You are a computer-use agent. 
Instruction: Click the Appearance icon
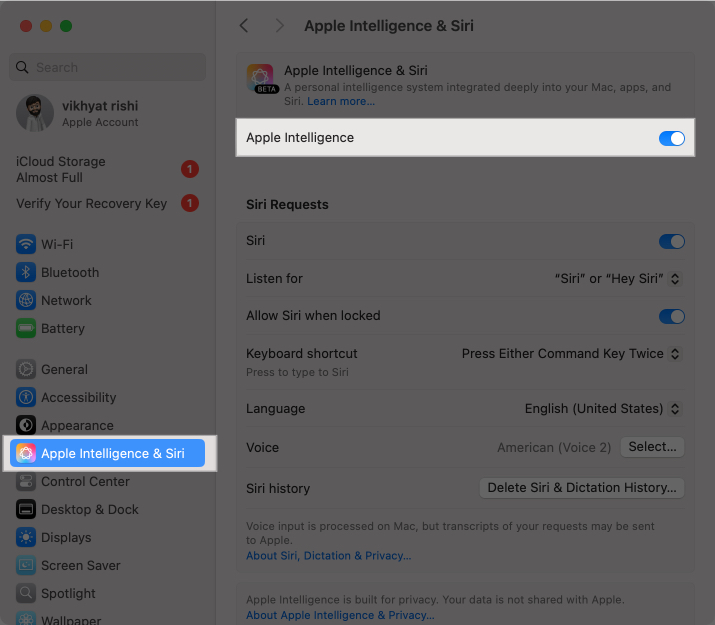pyautogui.click(x=26, y=425)
